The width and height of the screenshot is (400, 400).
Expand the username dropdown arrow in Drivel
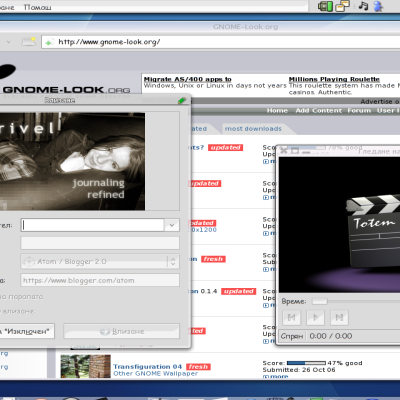172,225
